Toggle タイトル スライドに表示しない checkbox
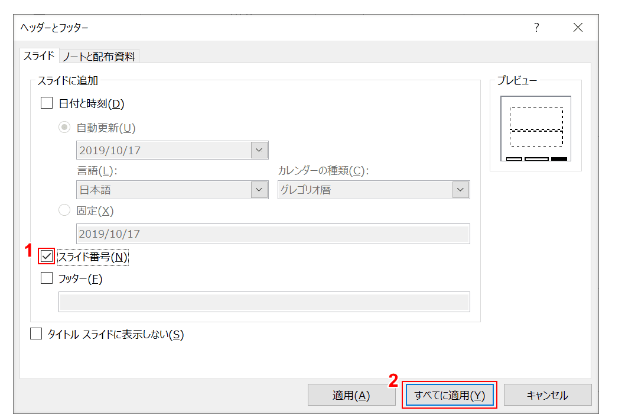The width and height of the screenshot is (618, 420). pyautogui.click(x=38, y=334)
